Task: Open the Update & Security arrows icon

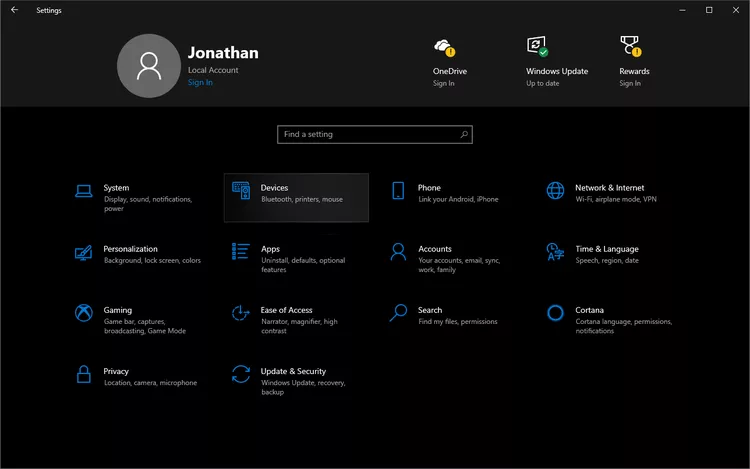Action: coord(241,374)
